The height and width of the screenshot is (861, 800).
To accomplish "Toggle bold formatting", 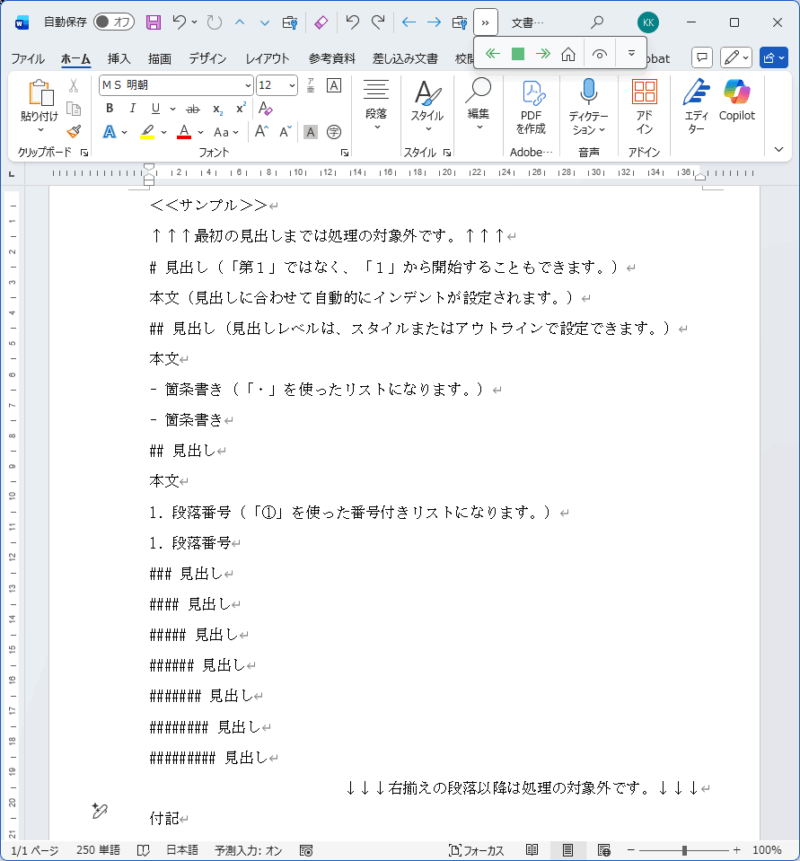I will [107, 108].
